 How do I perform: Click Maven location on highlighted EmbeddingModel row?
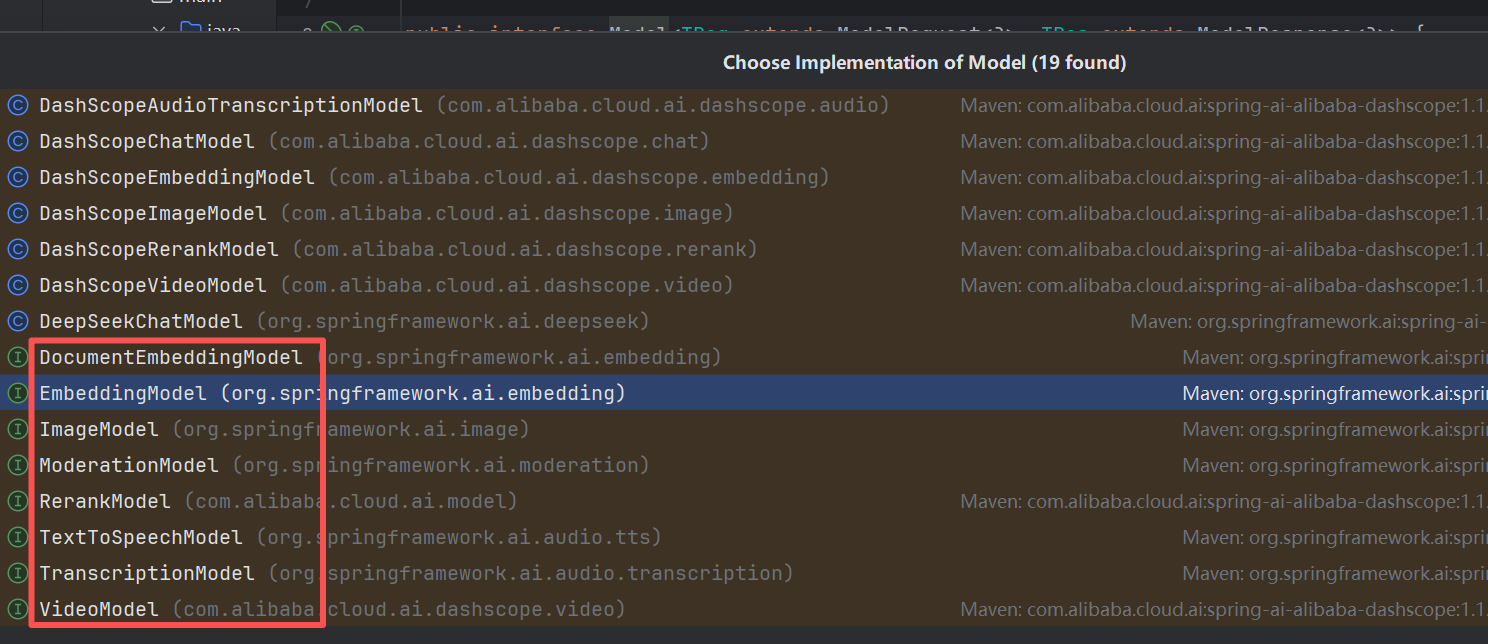tap(1335, 393)
